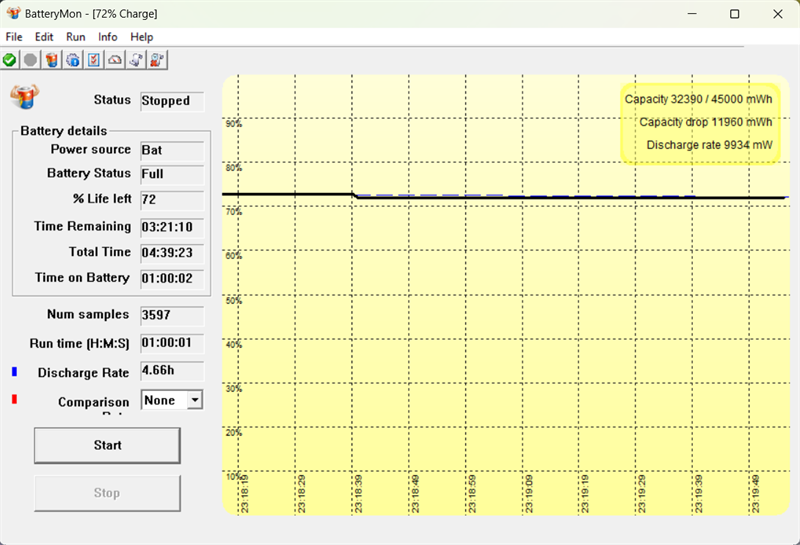Open the Help menu
Screen dimensions: 800x545
tap(141, 37)
